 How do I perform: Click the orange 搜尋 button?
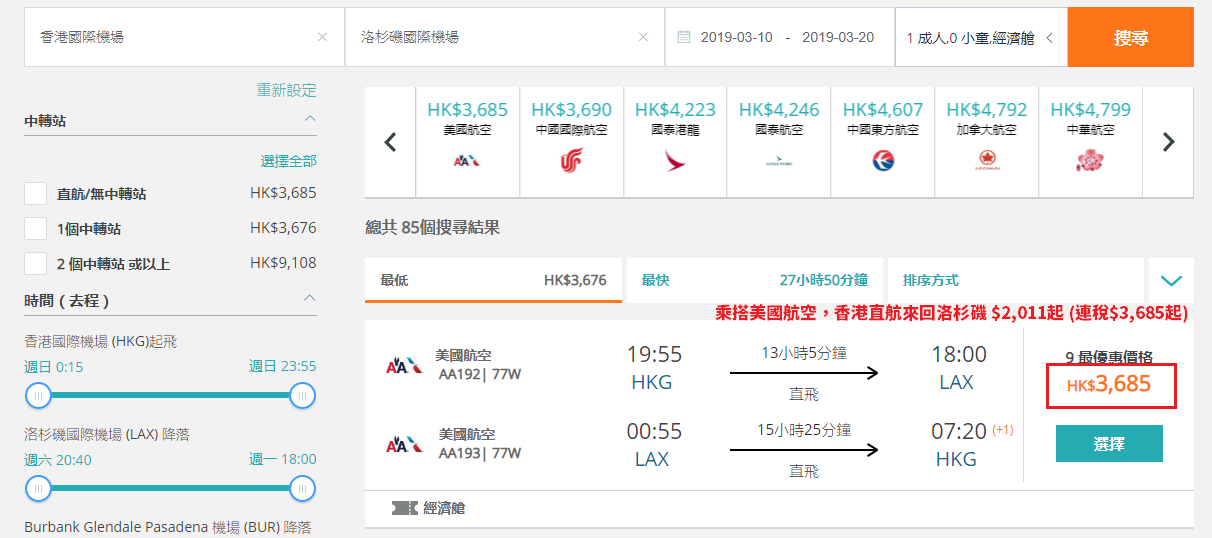click(x=1131, y=37)
